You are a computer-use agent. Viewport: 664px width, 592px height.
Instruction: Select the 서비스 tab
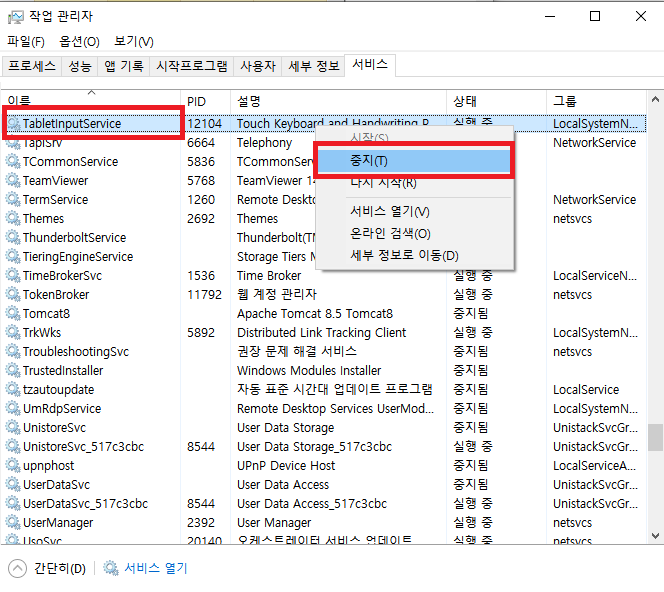click(370, 65)
